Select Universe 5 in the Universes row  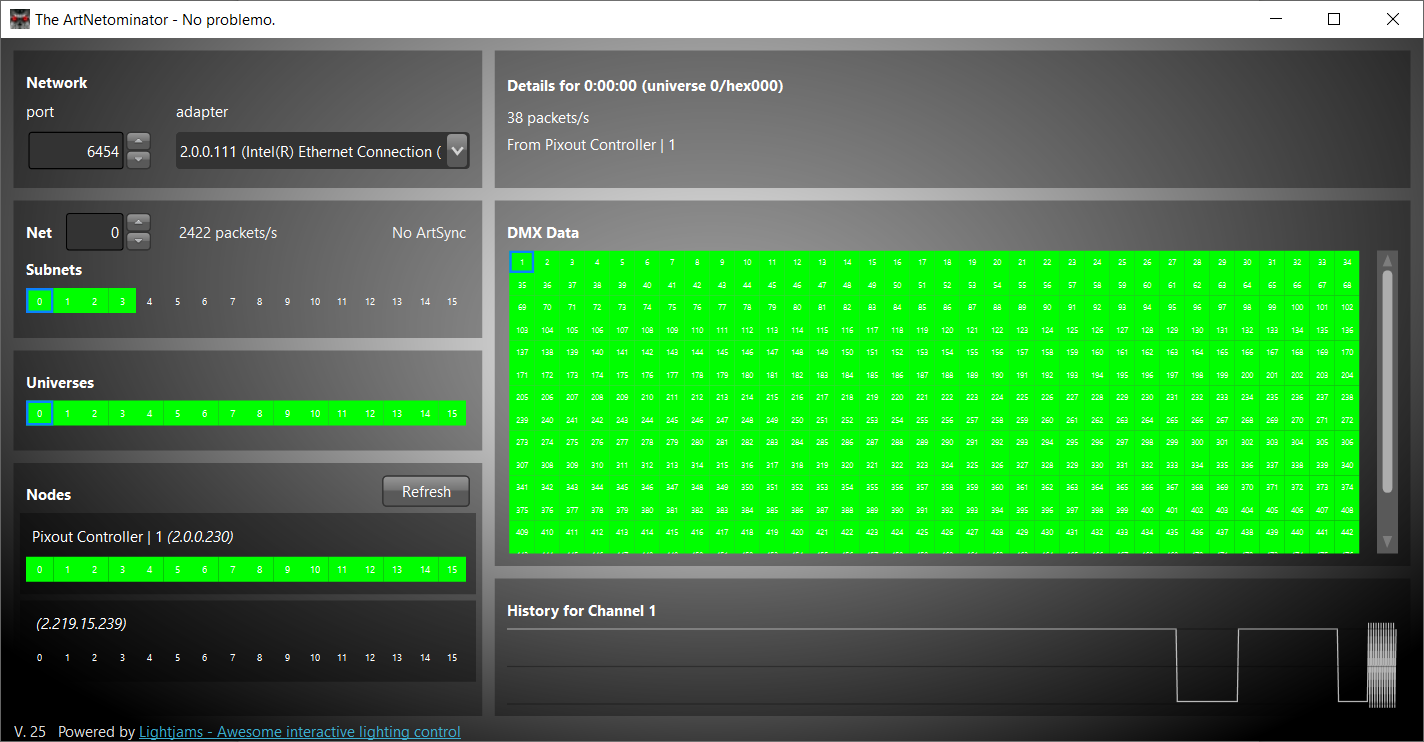[x=177, y=412]
